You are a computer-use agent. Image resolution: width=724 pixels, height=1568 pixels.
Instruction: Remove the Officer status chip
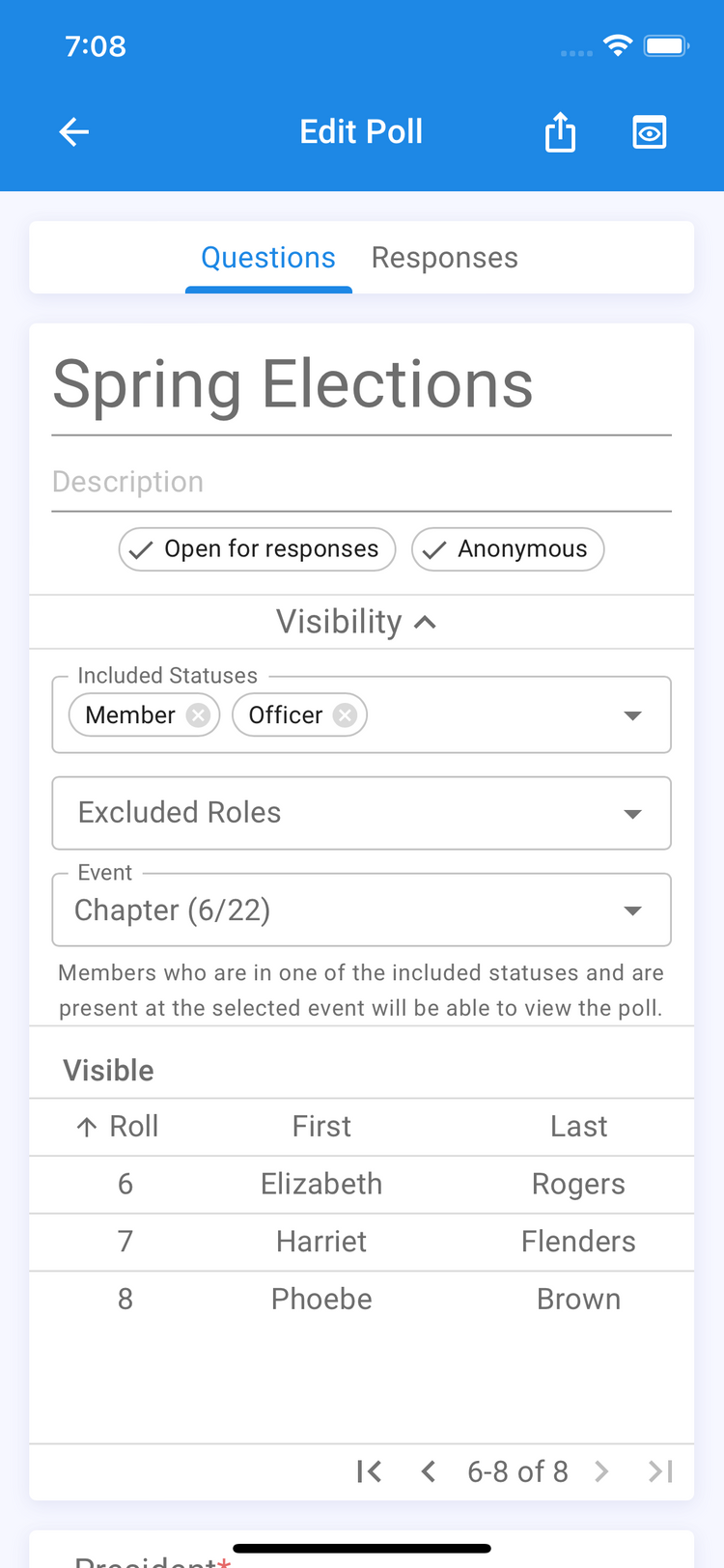click(x=345, y=715)
